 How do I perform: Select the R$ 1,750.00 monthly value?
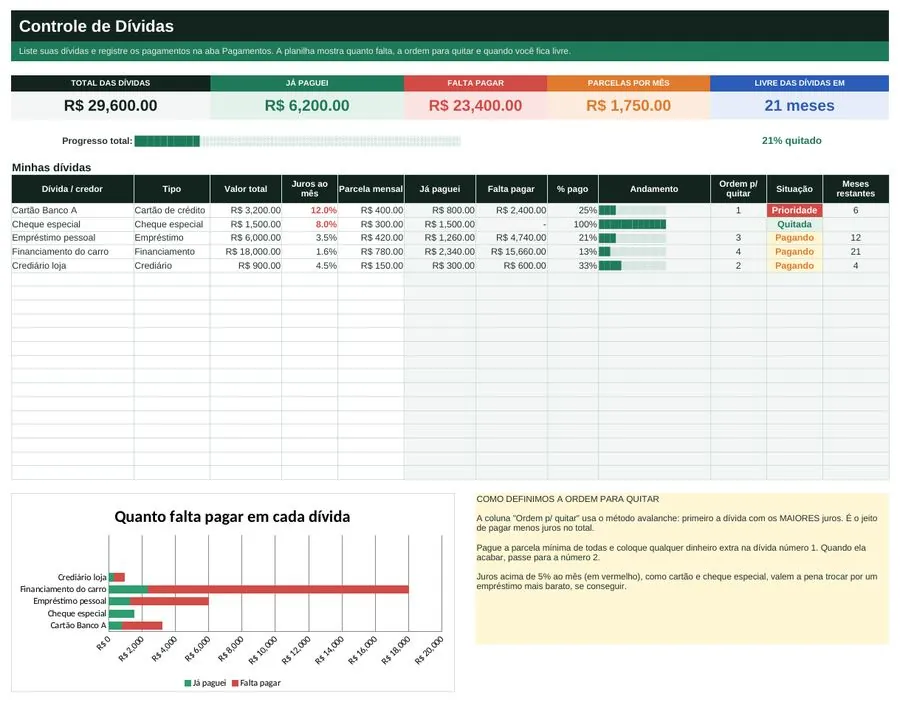[x=629, y=106]
